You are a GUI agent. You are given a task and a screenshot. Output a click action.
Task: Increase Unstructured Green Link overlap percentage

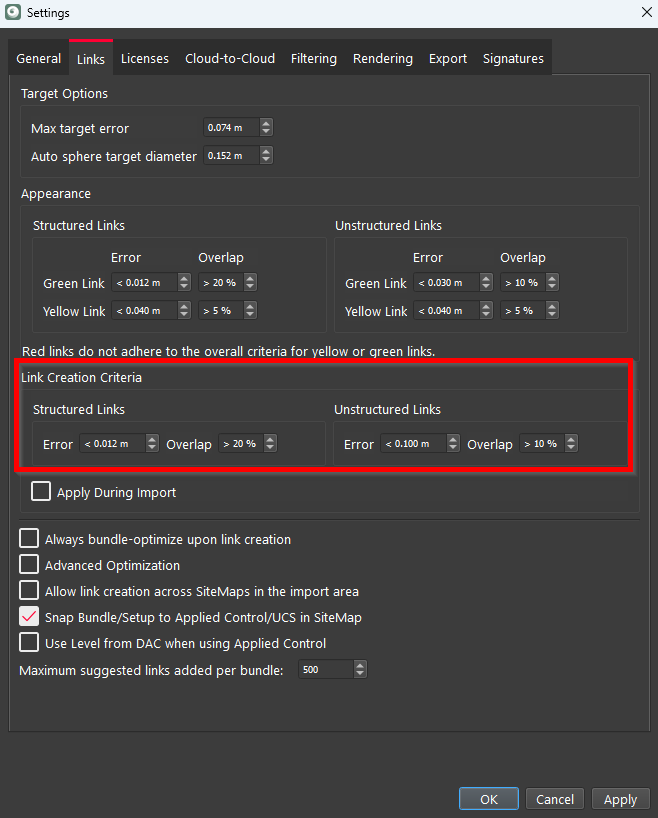pos(552,279)
